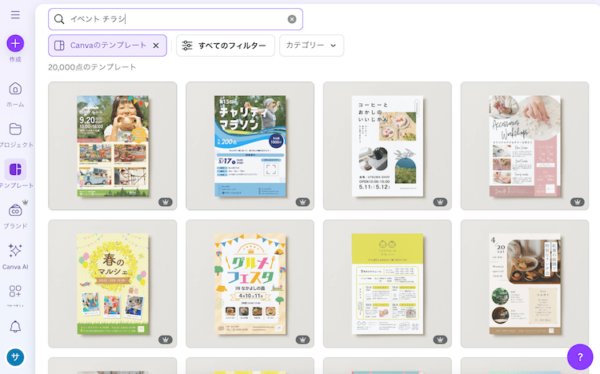Open the 4/20 lunch menu flyer template
600x374 pixels.
click(525, 284)
